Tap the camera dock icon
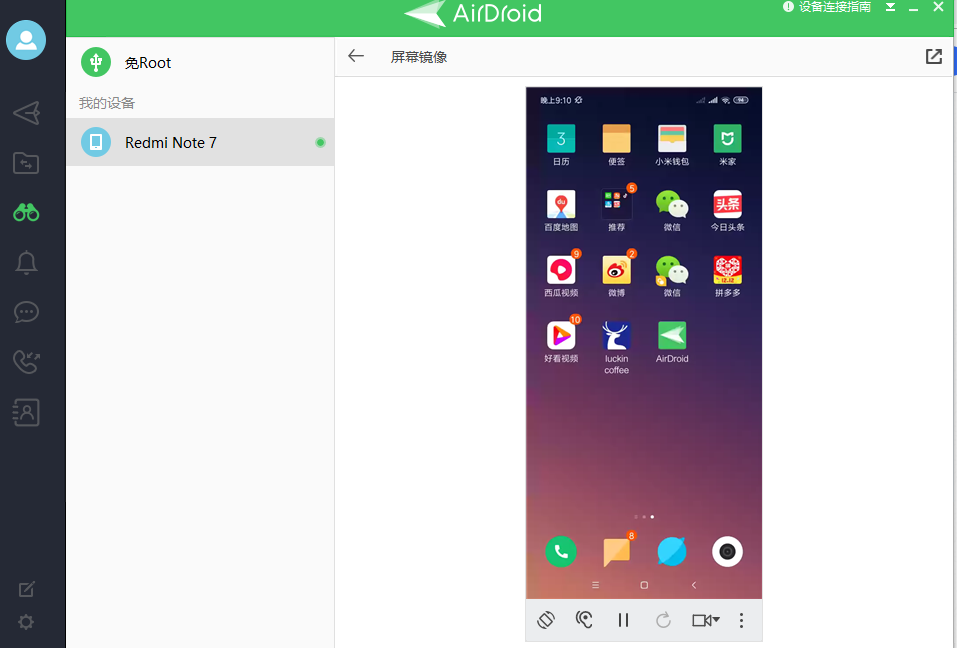Viewport: 957px width, 648px height. click(x=728, y=552)
